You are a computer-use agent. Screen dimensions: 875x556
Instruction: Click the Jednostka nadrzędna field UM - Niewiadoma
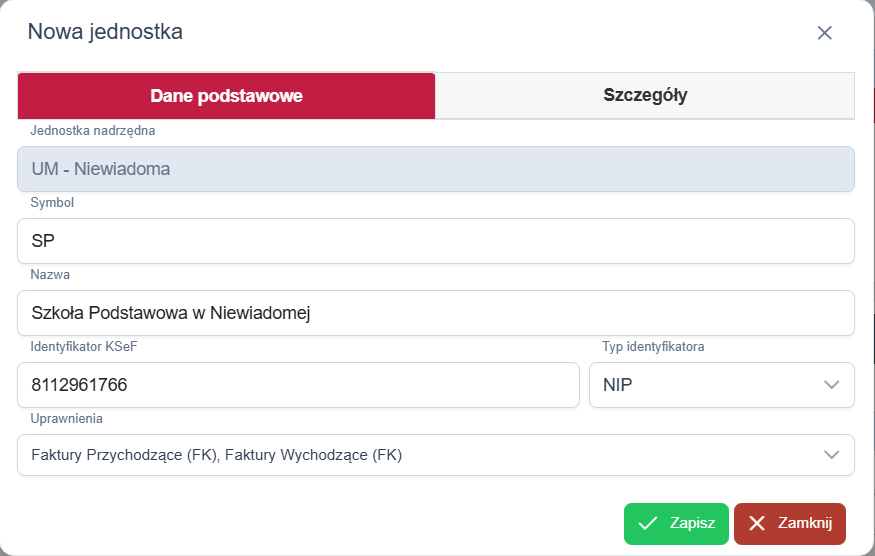pyautogui.click(x=435, y=169)
